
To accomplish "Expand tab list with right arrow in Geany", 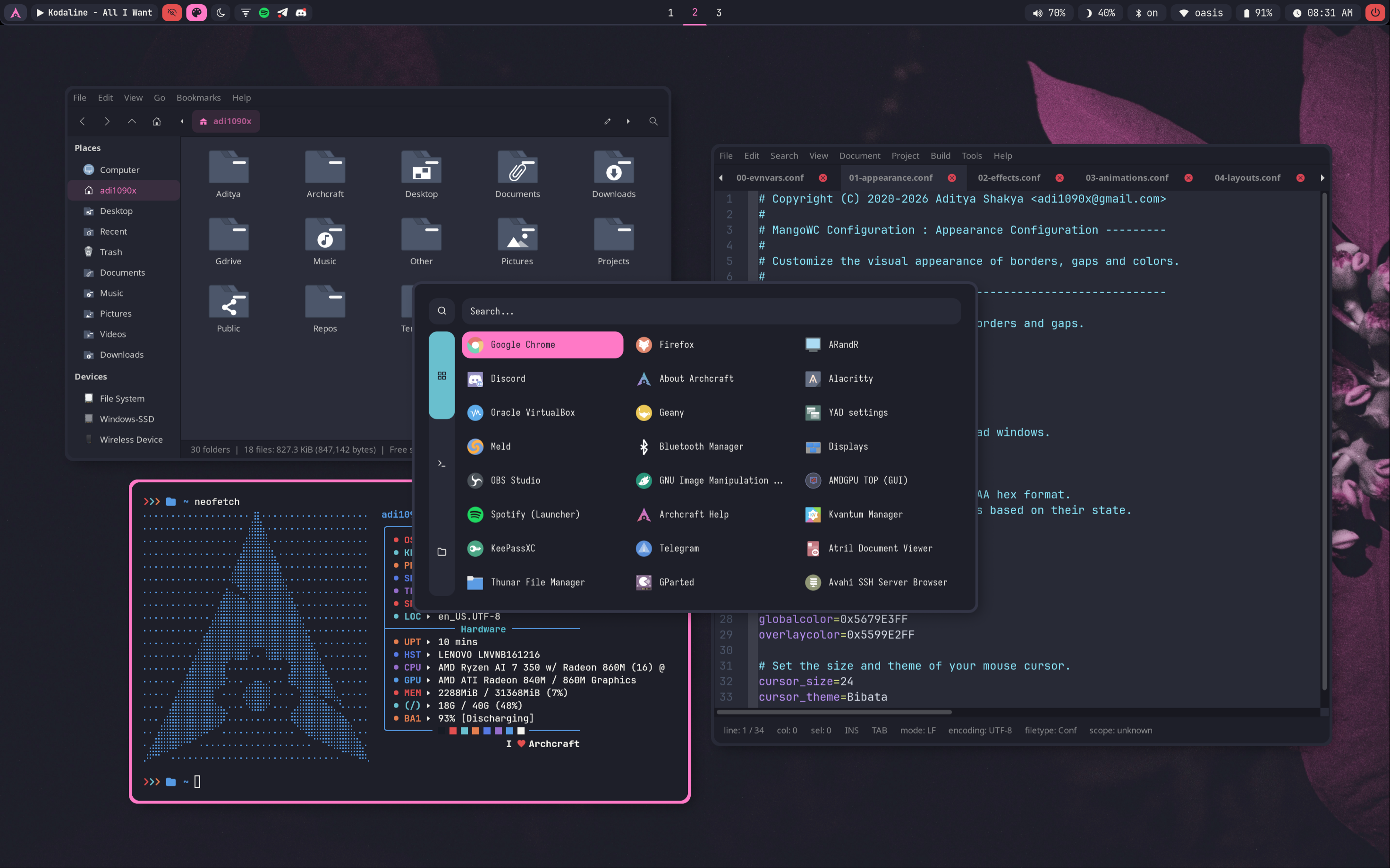I will [1322, 178].
